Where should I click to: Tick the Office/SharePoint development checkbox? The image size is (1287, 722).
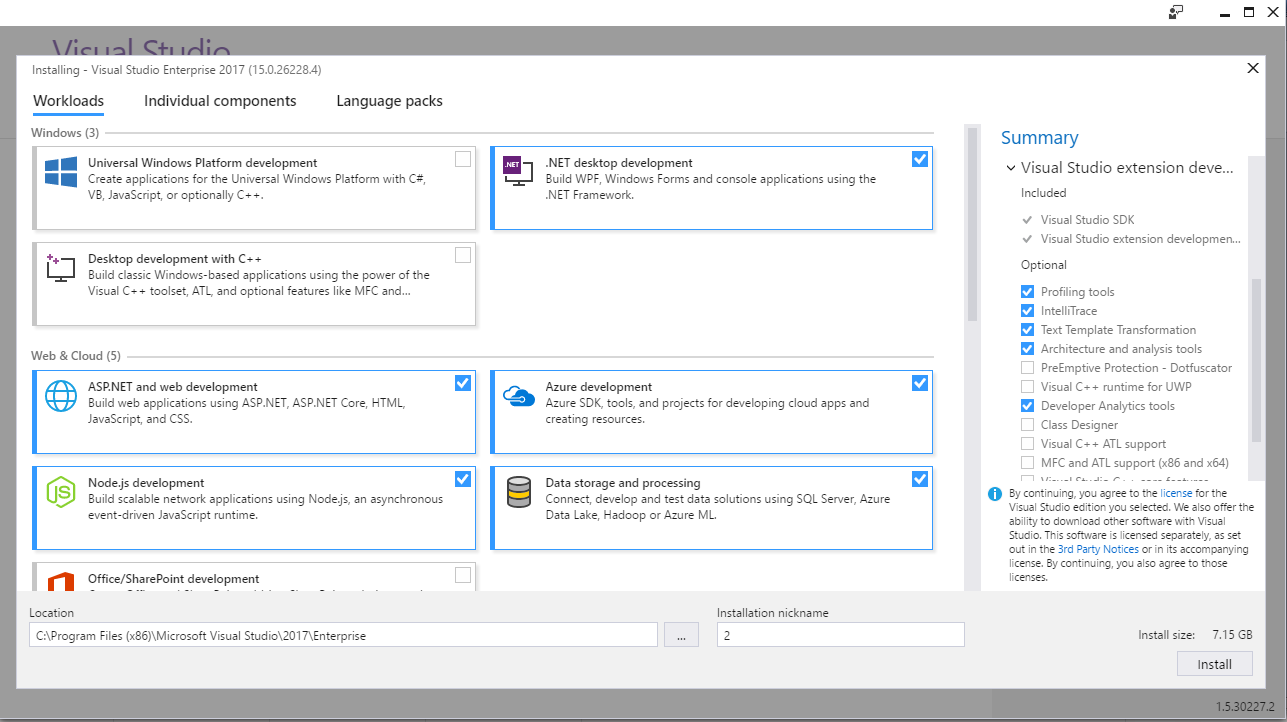pyautogui.click(x=463, y=575)
